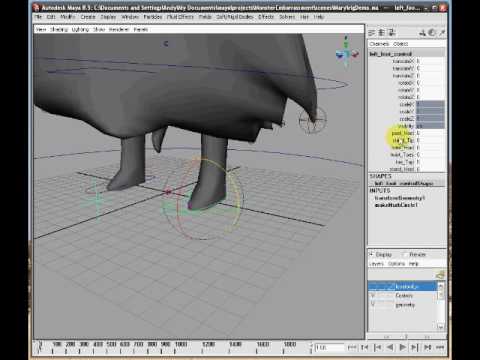Open the Create menu
The image size is (480, 360).
[88, 17]
